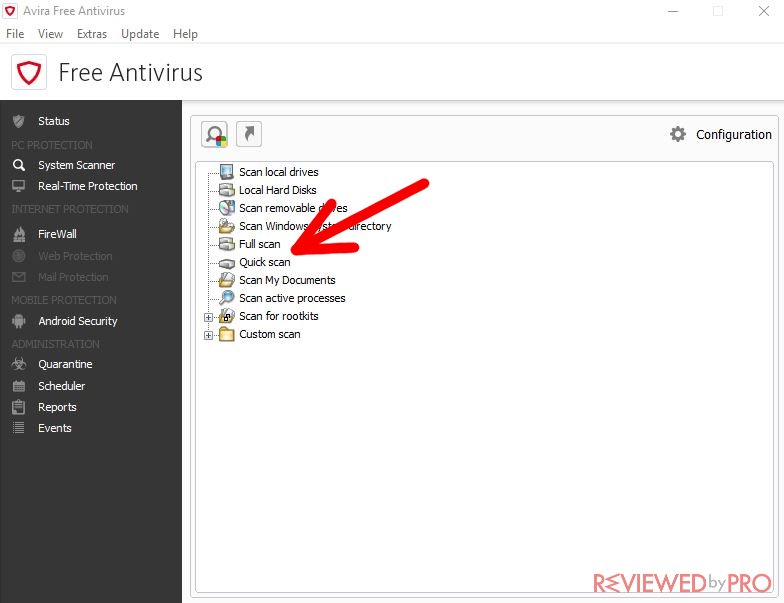Viewport: 784px width, 603px height.
Task: Click the Avira shield logo in header
Action: [x=29, y=72]
